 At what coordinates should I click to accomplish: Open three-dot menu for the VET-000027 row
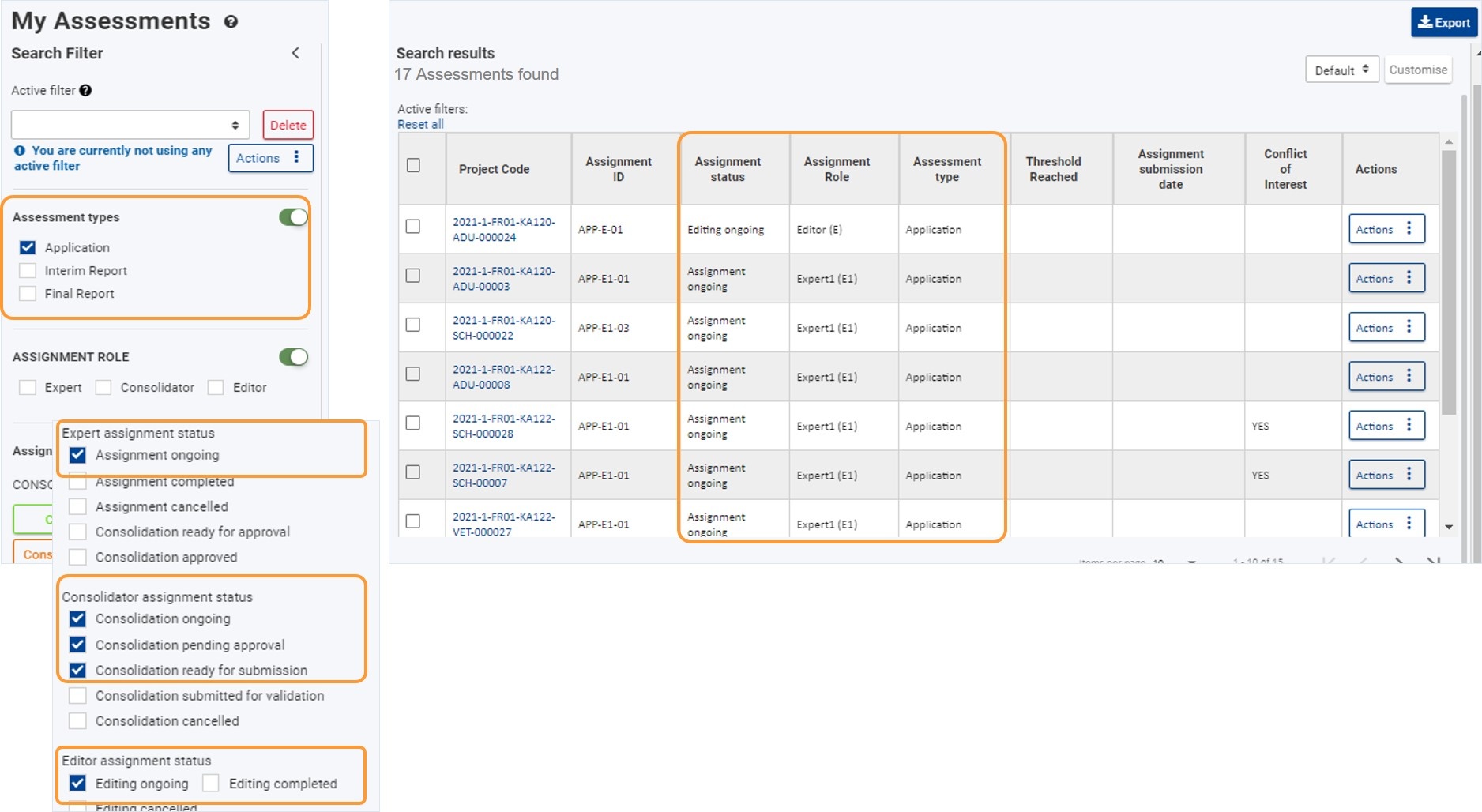[x=1409, y=523]
